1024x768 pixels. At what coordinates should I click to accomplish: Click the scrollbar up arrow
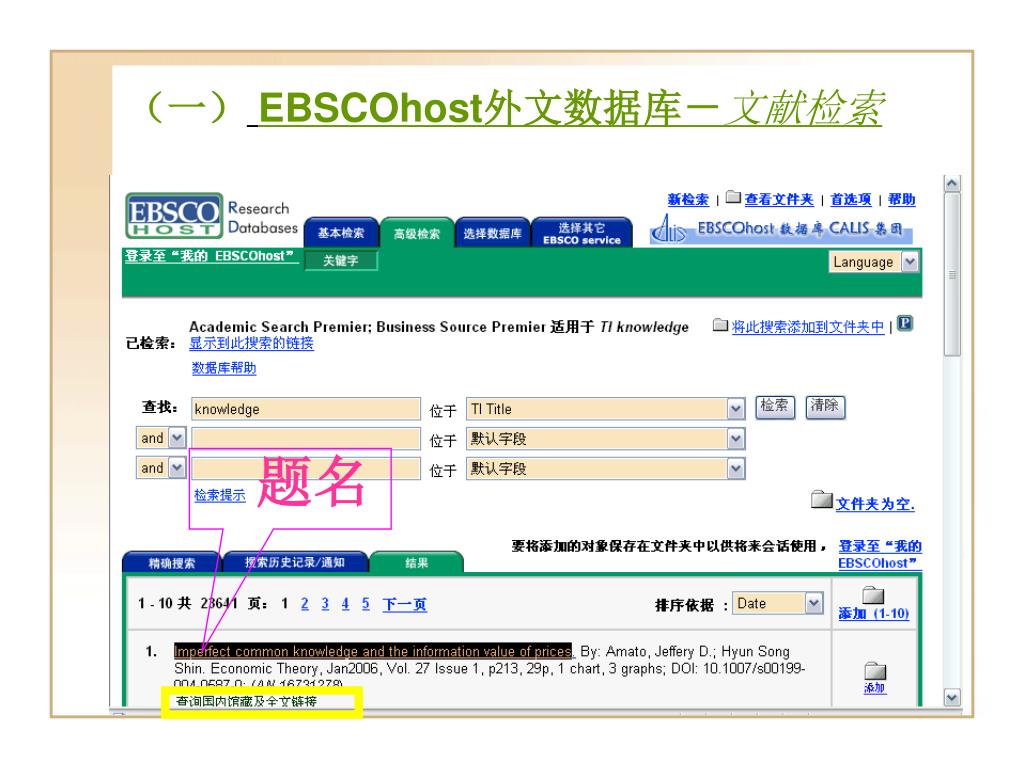click(x=952, y=184)
